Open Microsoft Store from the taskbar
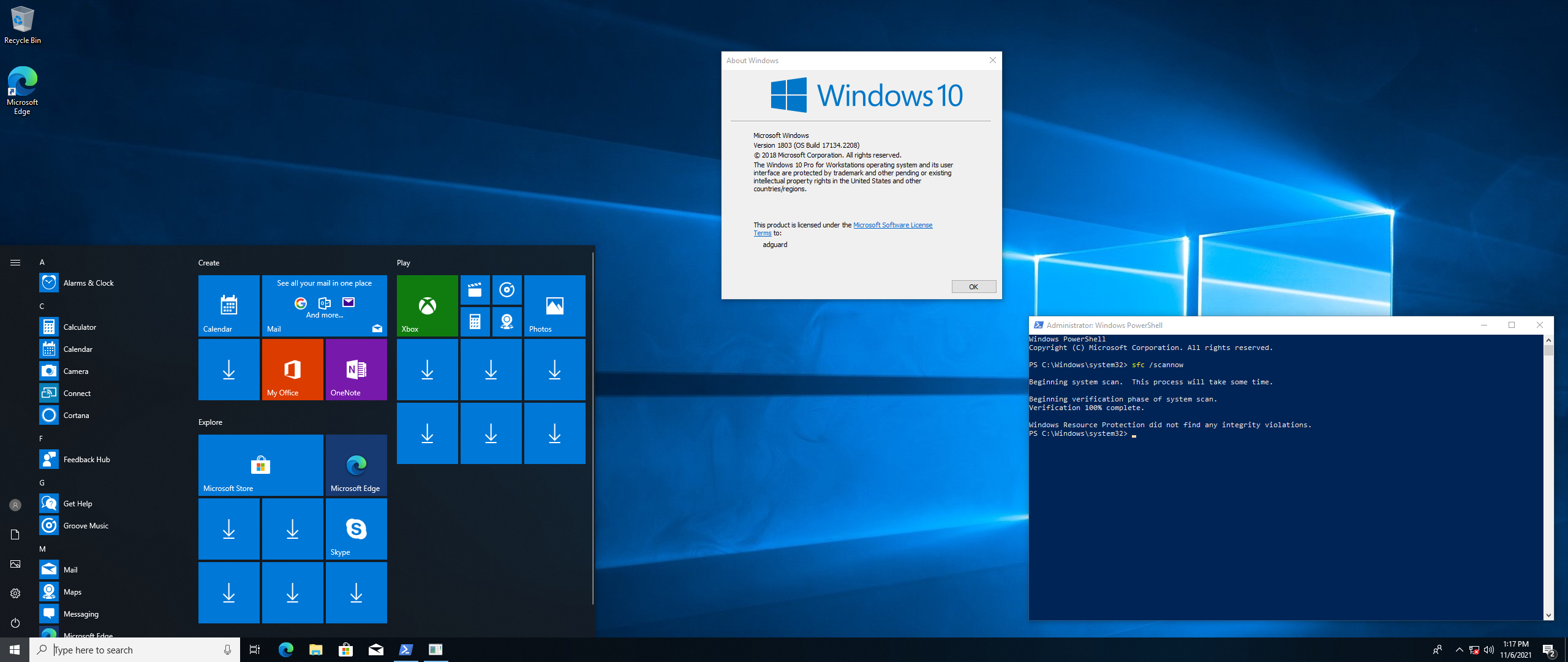The width and height of the screenshot is (1568, 662). (346, 650)
